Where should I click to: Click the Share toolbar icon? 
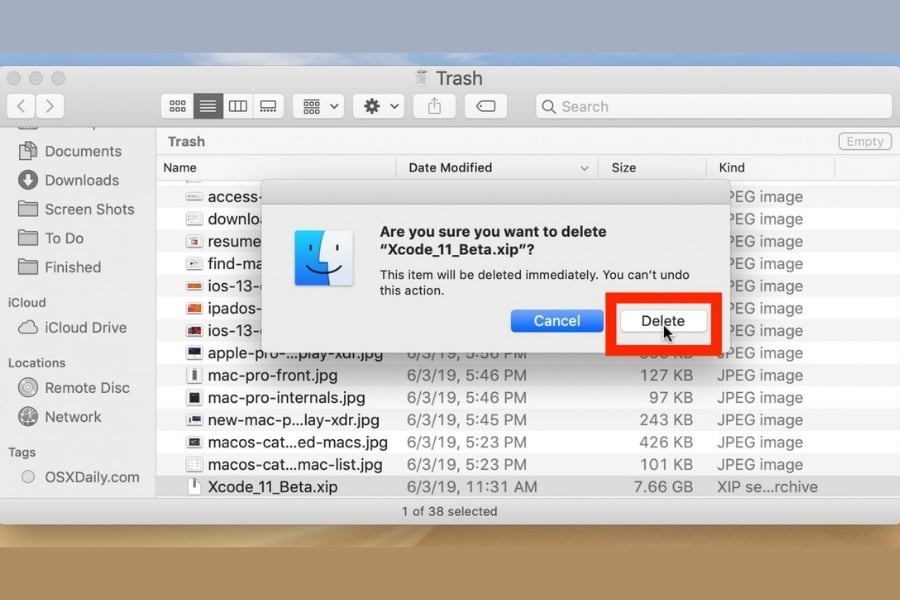pos(434,106)
